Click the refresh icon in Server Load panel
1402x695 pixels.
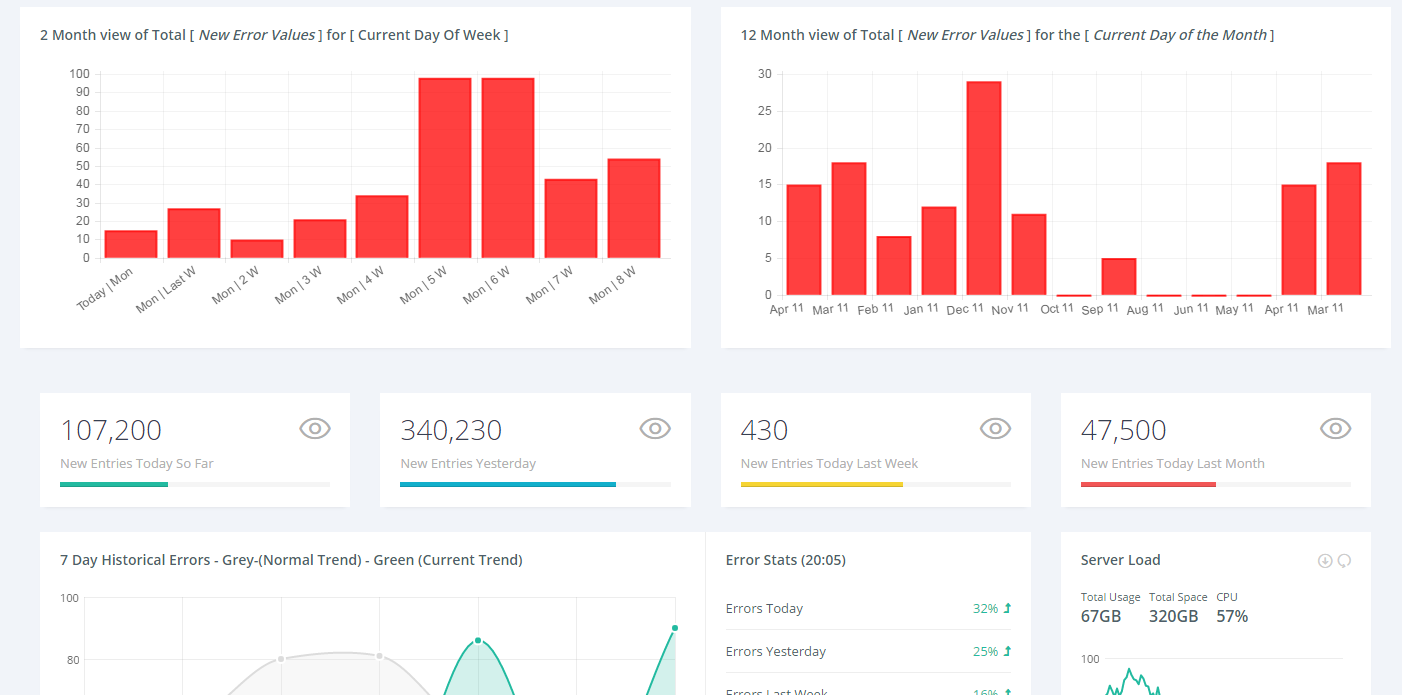click(x=1344, y=561)
